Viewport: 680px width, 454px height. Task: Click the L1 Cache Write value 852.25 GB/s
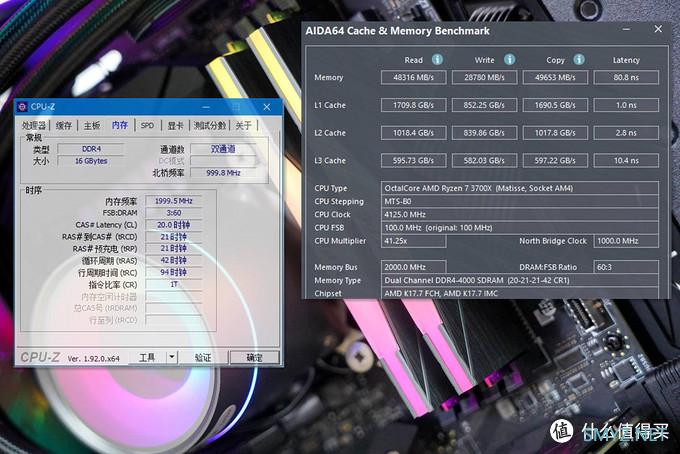(484, 105)
